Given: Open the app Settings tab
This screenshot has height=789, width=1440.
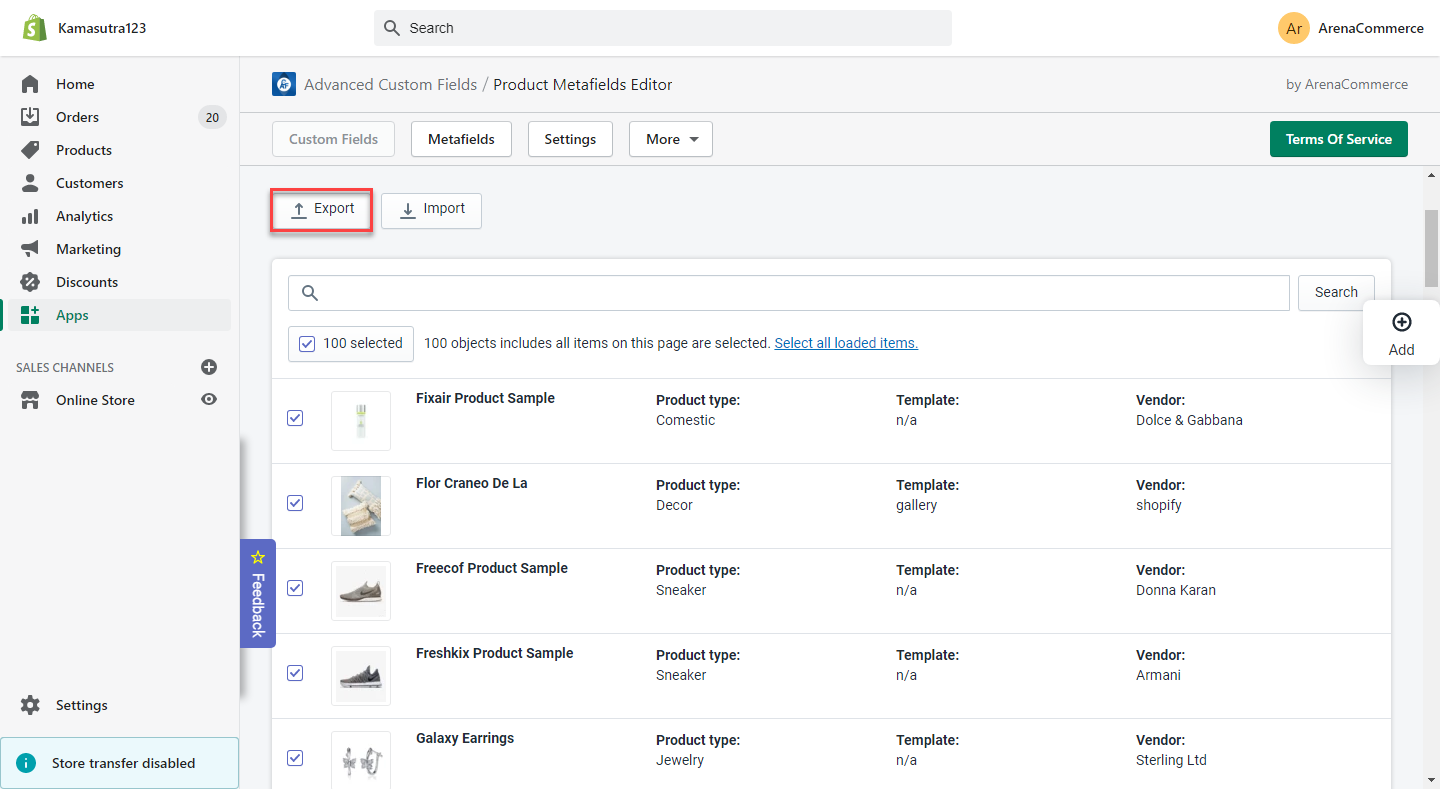Looking at the screenshot, I should click(570, 139).
